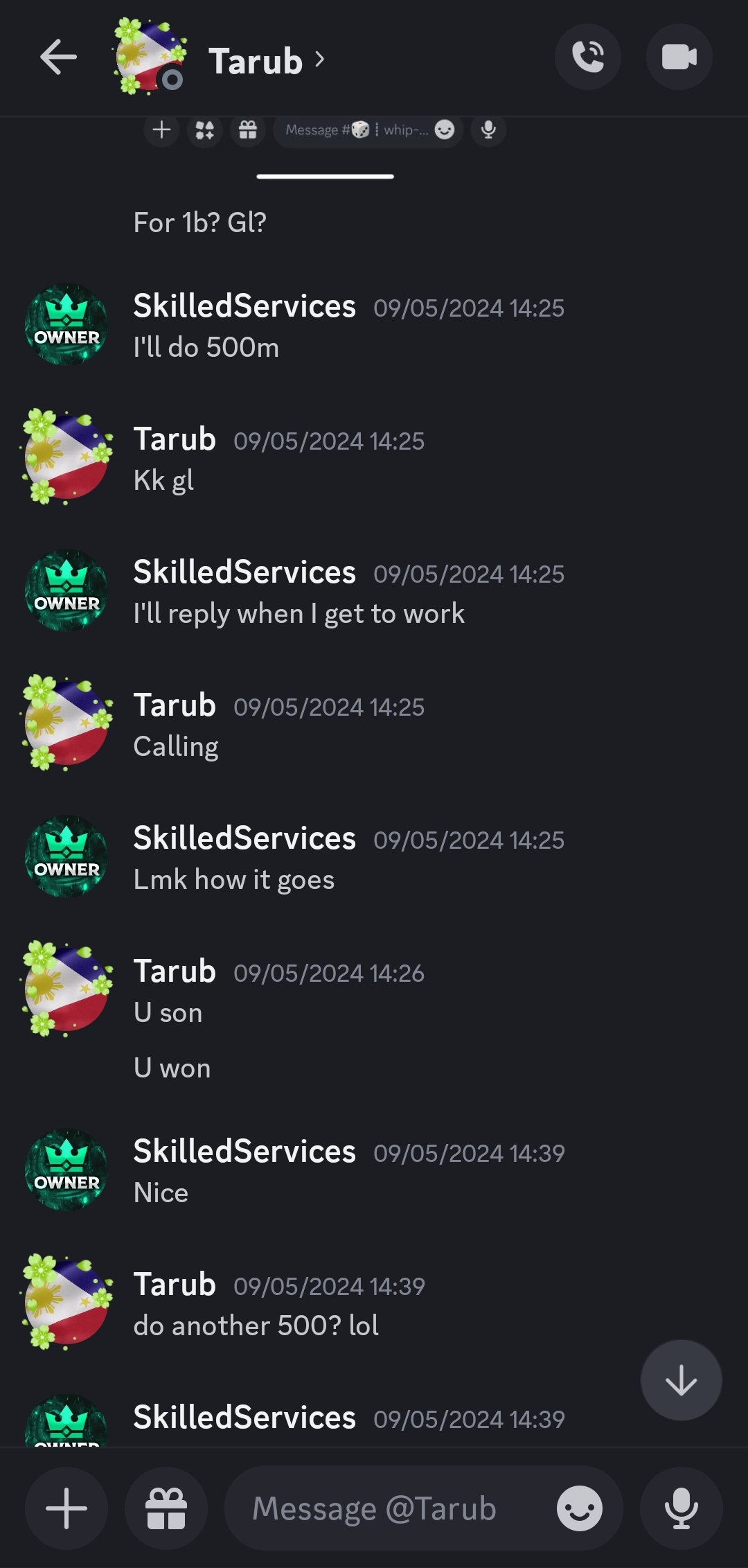The height and width of the screenshot is (1568, 748).
Task: Tap the Tarub name in the header
Action: coord(256,61)
